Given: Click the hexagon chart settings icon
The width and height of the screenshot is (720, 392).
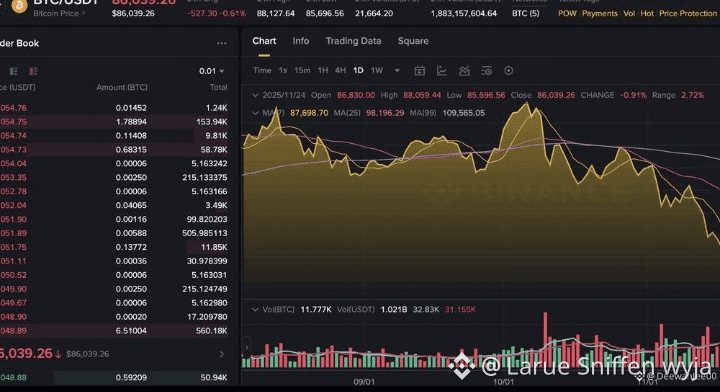Looking at the screenshot, I should [509, 71].
